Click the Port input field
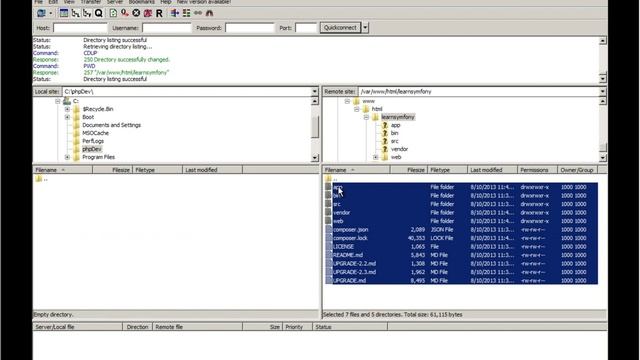Viewport: 640px width, 360px height. tap(306, 28)
